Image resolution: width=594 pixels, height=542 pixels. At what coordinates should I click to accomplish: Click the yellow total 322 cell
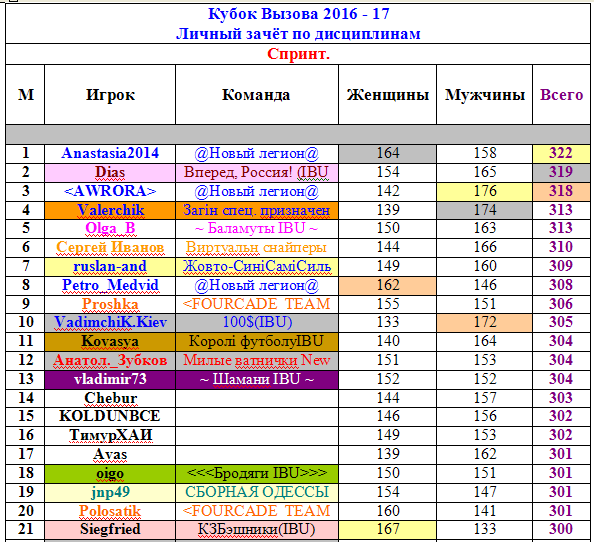click(x=561, y=153)
